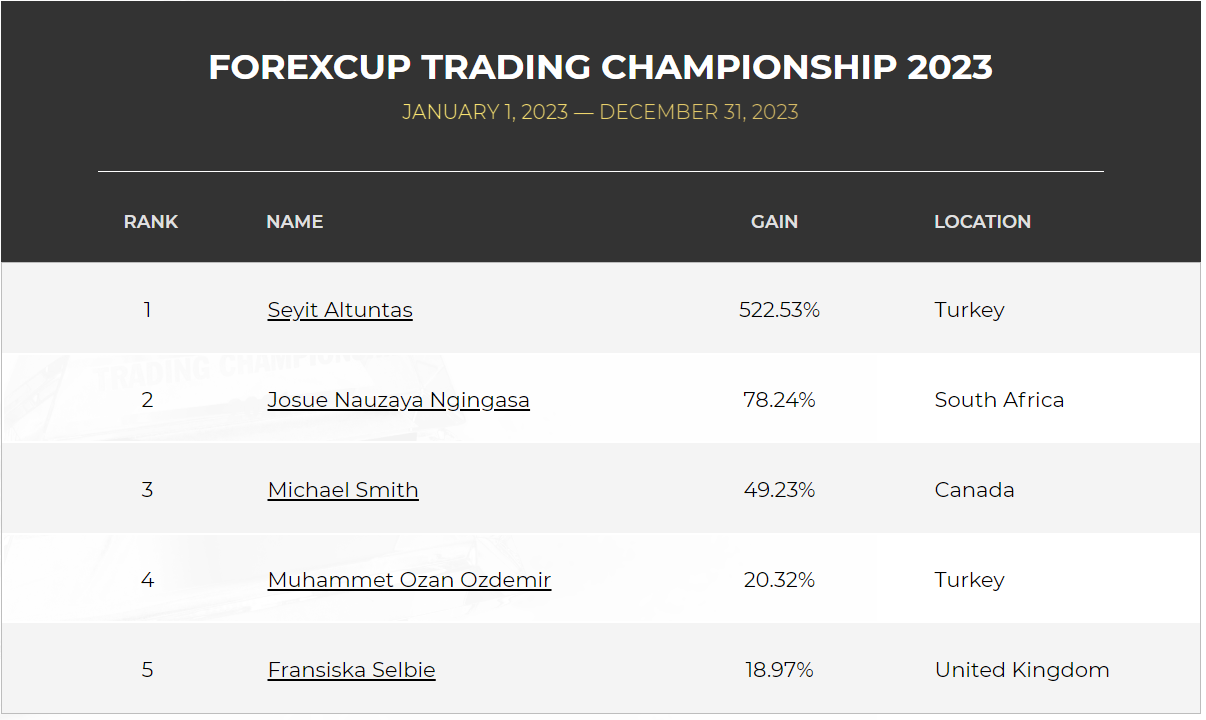
Task: Open Seyit Altuntas profile link
Action: pyautogui.click(x=340, y=310)
